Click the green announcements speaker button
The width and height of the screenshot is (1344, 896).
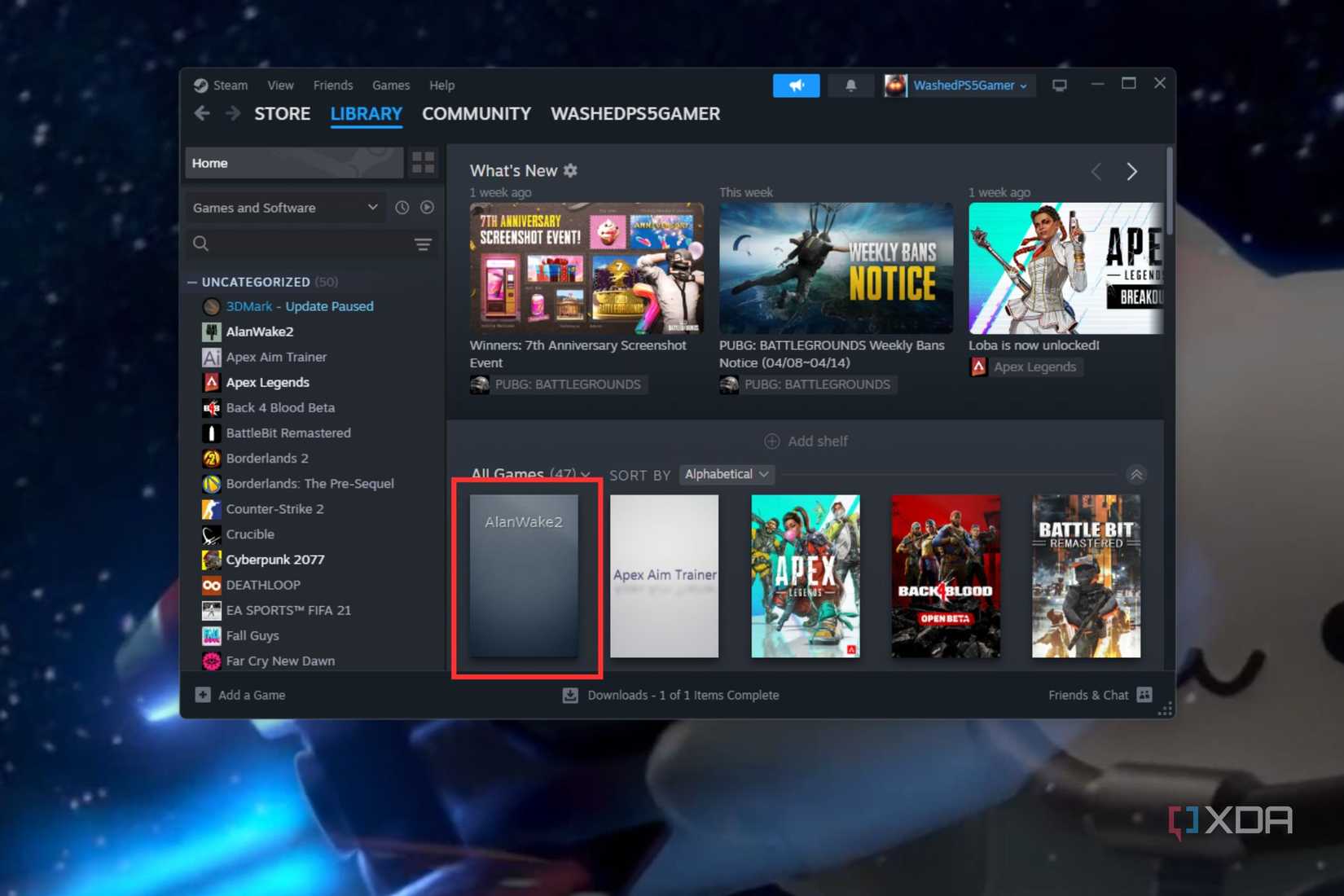796,86
